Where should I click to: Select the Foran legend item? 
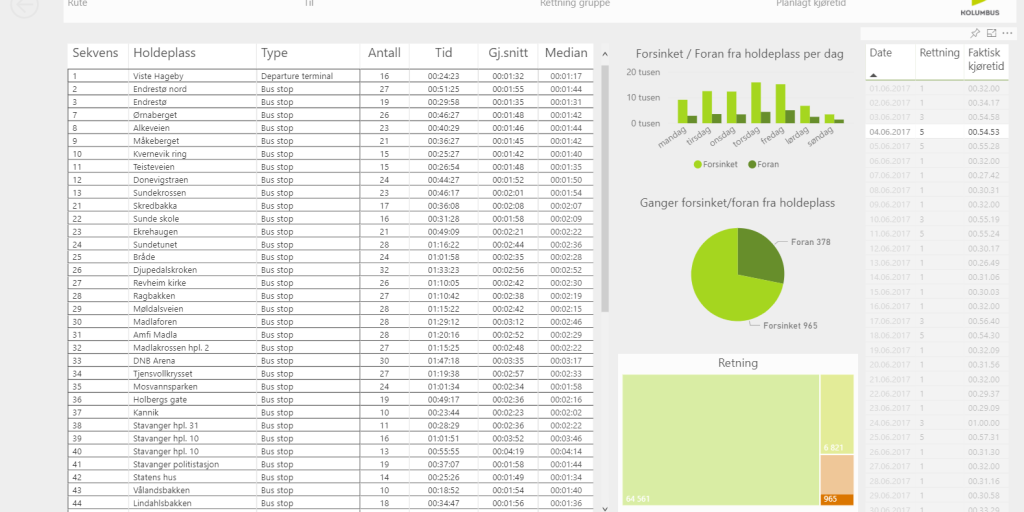click(763, 165)
